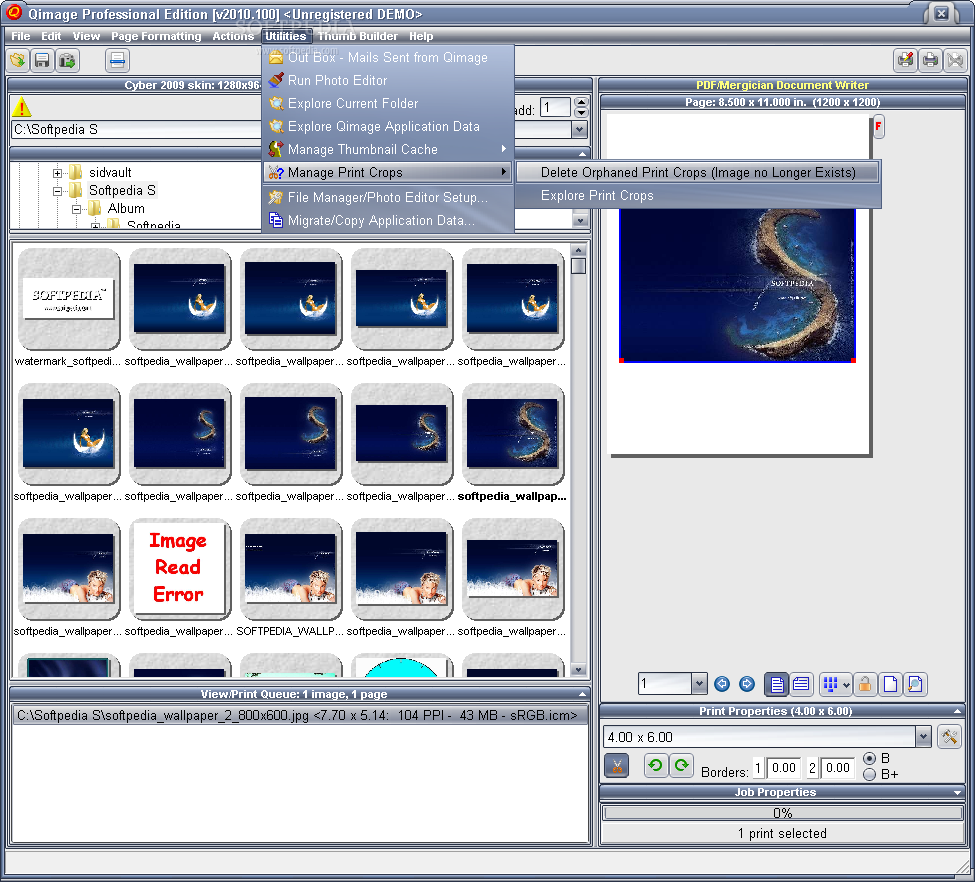Expand the sidvault folder tree node
This screenshot has height=882, width=975.
point(57,173)
